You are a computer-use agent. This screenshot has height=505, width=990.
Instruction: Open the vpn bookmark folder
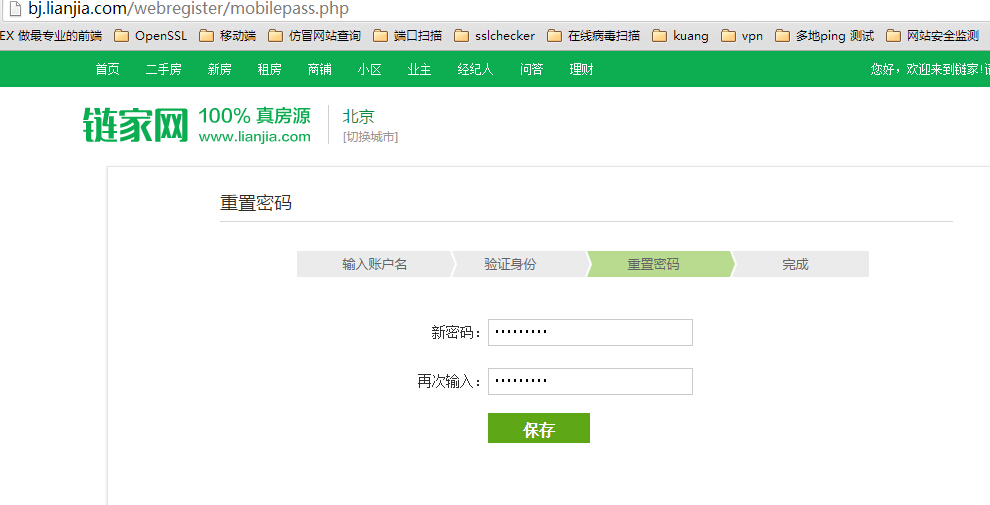[x=742, y=36]
